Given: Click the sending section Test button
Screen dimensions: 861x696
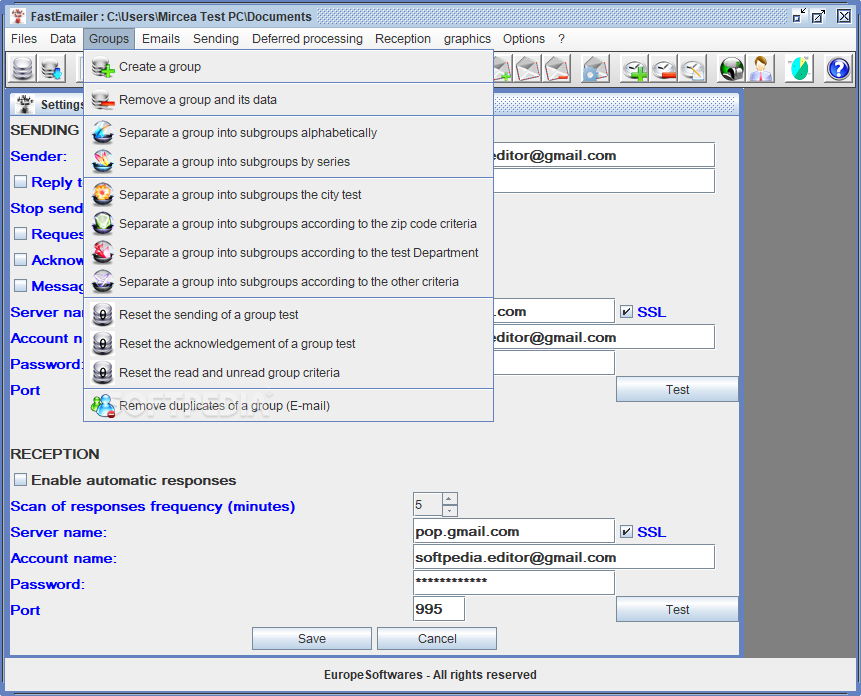Looking at the screenshot, I should pos(677,390).
